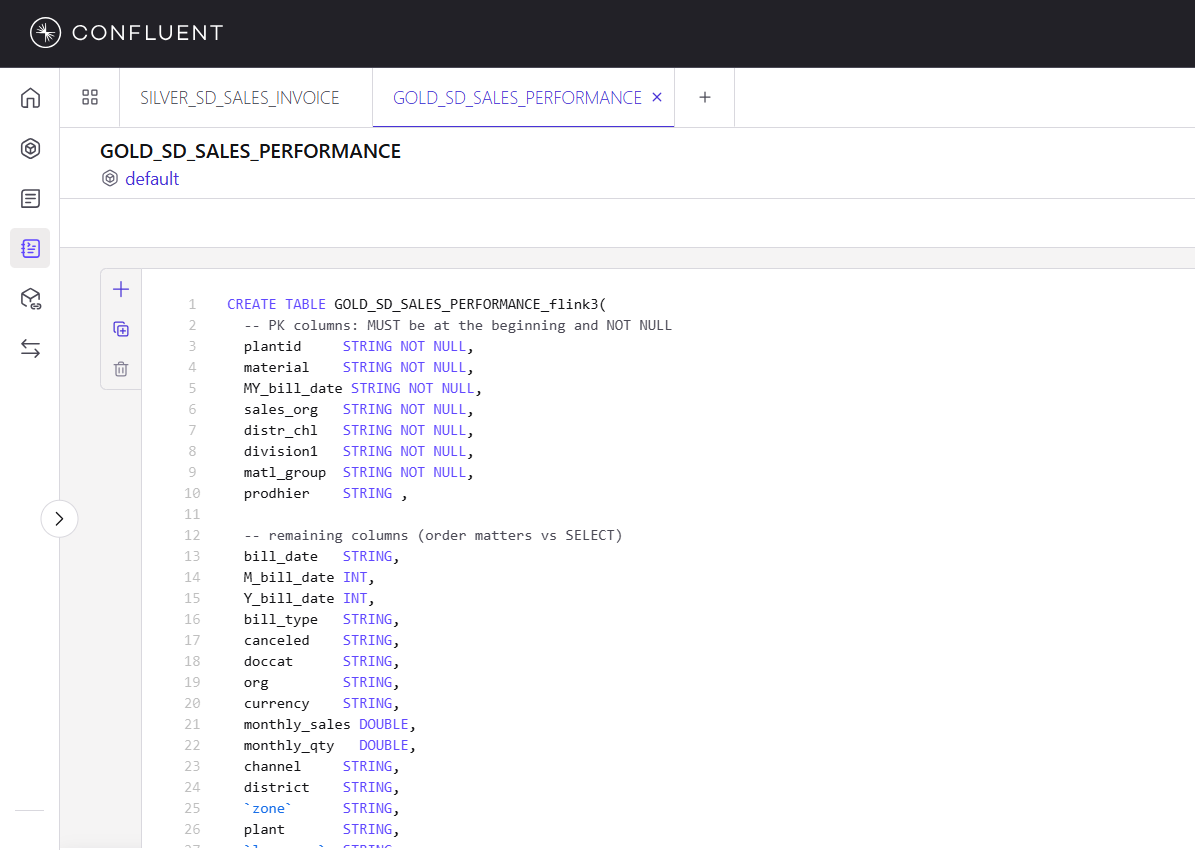Go to Home in the left sidebar
Image resolution: width=1195 pixels, height=850 pixels.
[30, 98]
